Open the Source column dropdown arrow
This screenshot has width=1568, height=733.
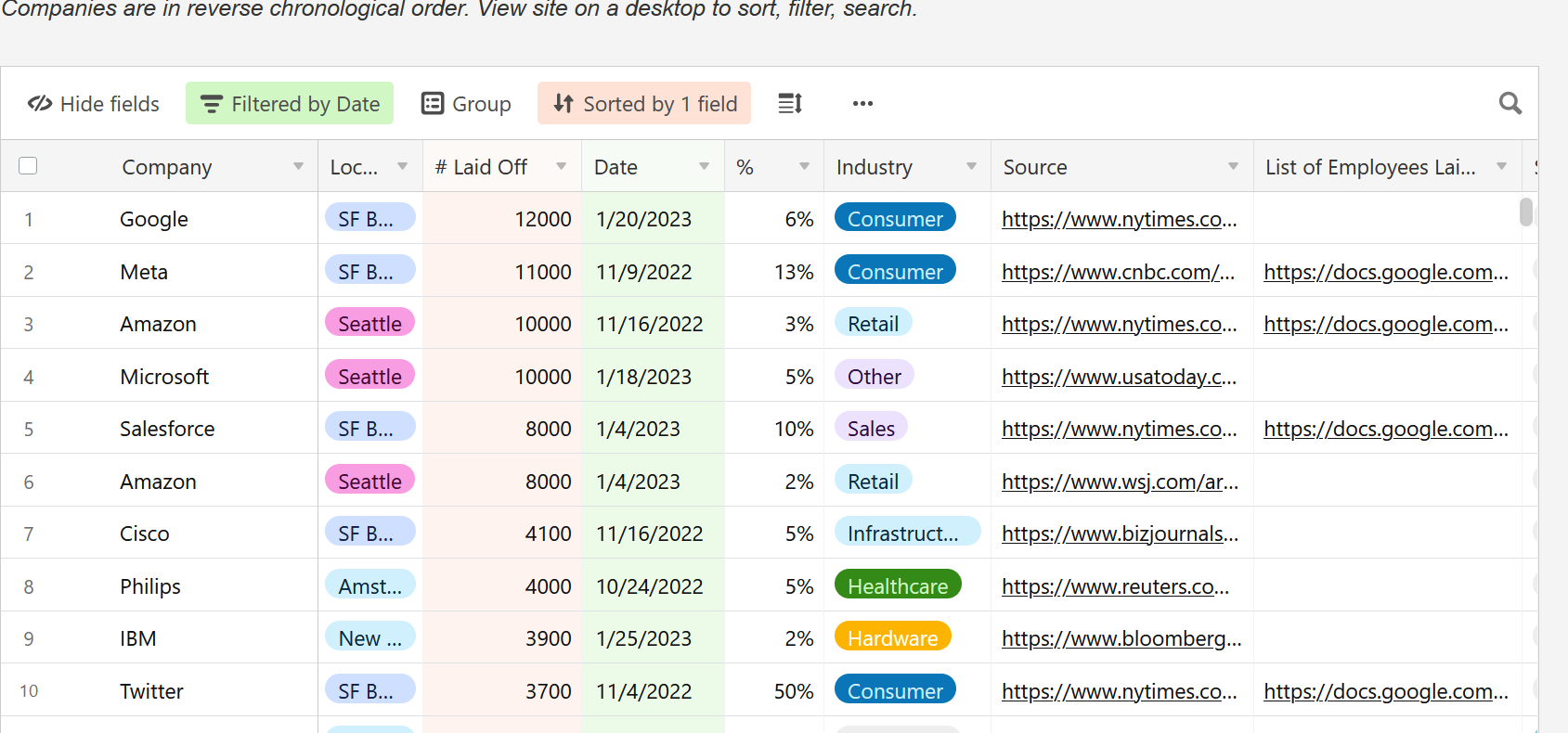1233,166
